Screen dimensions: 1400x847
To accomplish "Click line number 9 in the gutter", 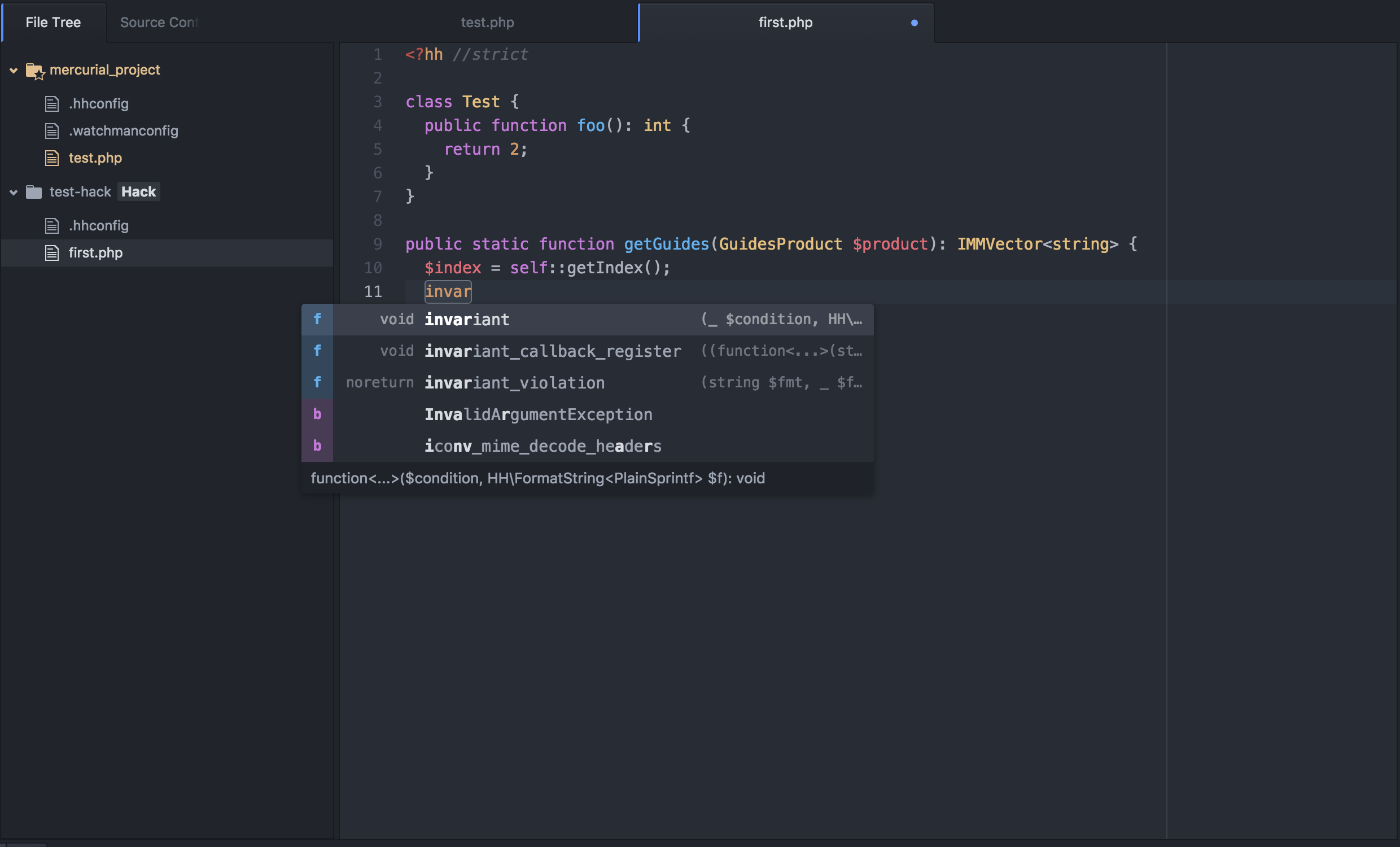I will (x=377, y=245).
